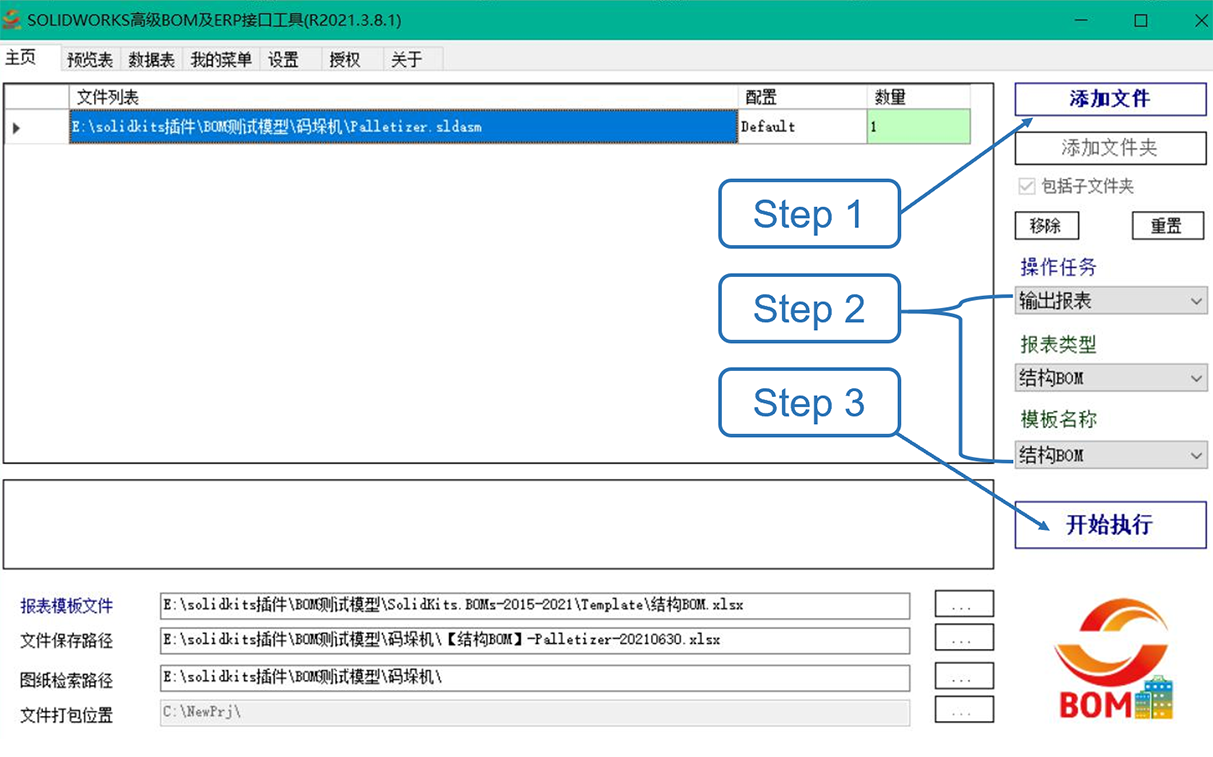Click the 添加文件 button
Viewport: 1213px width, 757px height.
1110,99
